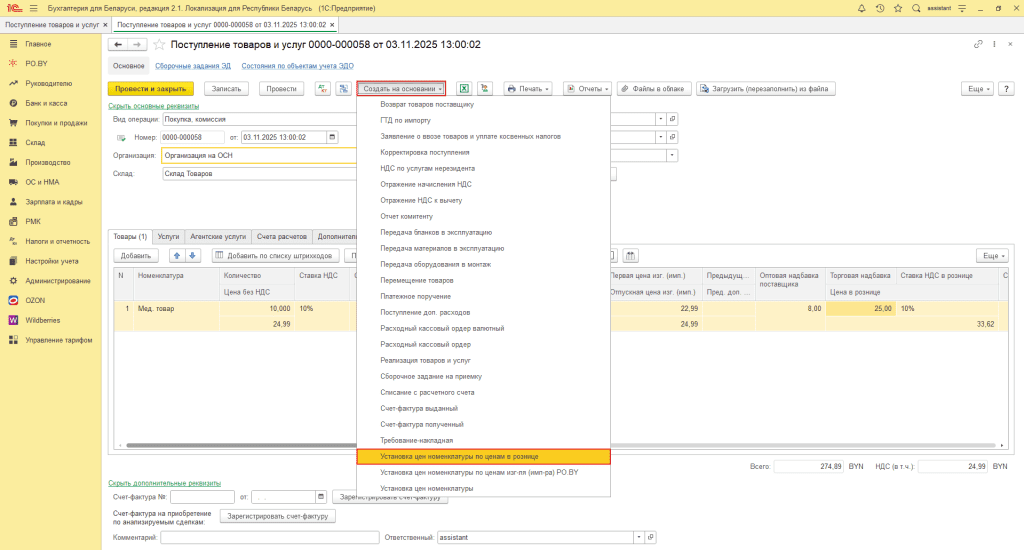This screenshot has width=1024, height=550.
Task: Click the Скрыть основные реквизиты link
Action: point(153,106)
